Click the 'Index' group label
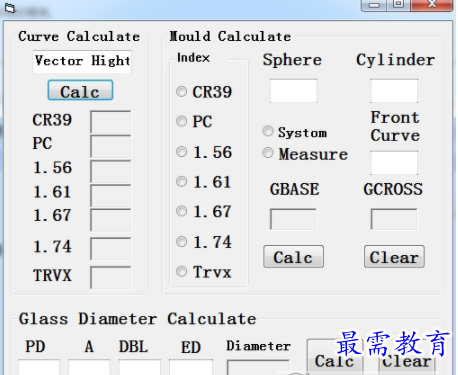 point(193,58)
